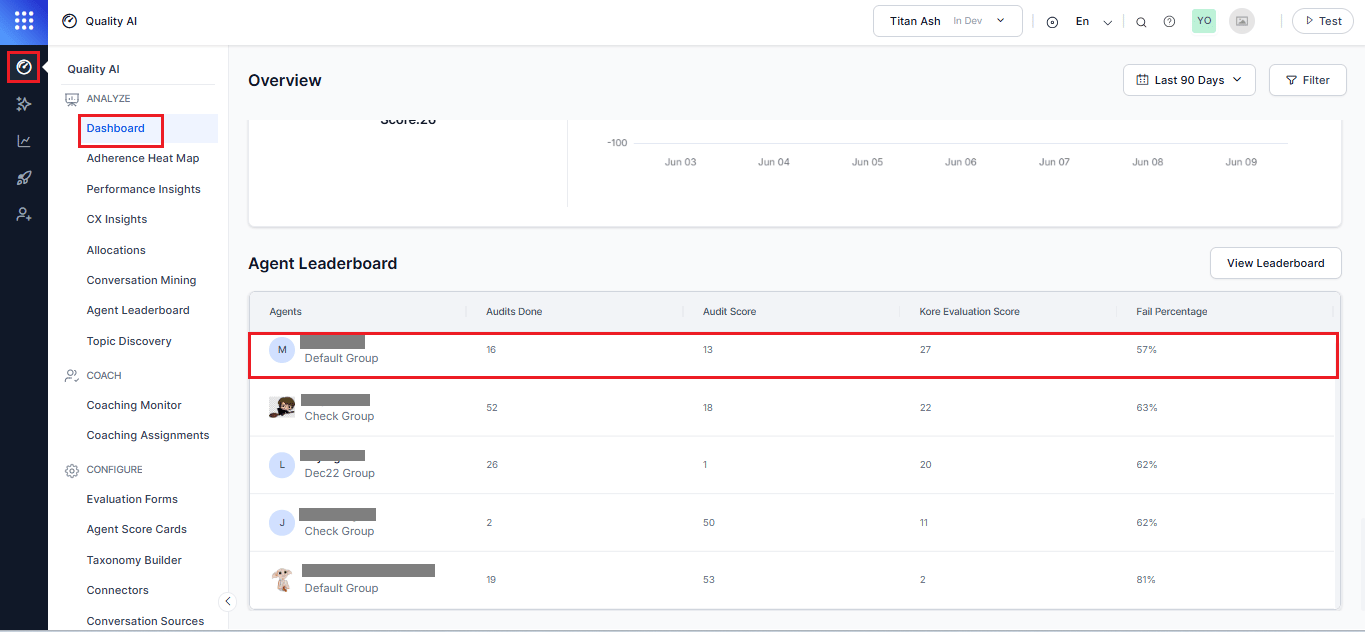Image resolution: width=1365 pixels, height=632 pixels.
Task: Click the audits done value 26
Action: tap(492, 465)
